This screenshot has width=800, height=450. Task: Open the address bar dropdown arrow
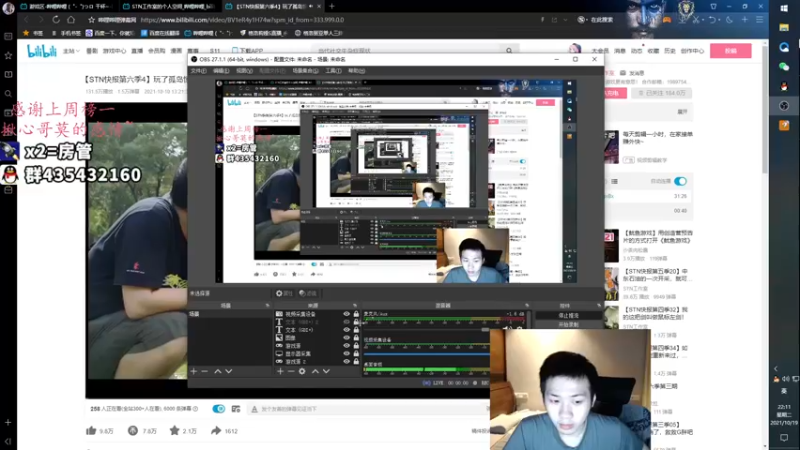[x=565, y=20]
